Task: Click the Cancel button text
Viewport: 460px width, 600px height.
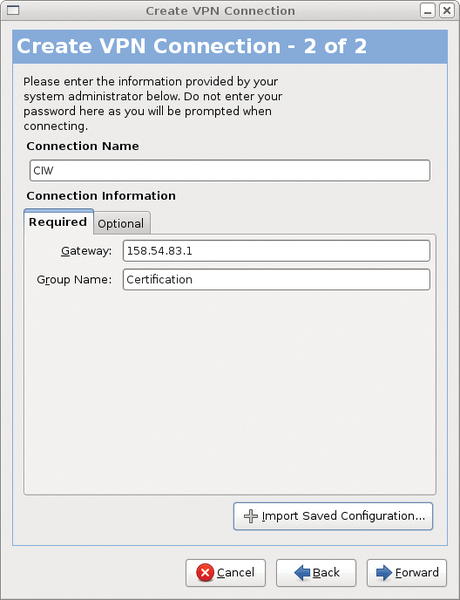Action: (x=235, y=573)
